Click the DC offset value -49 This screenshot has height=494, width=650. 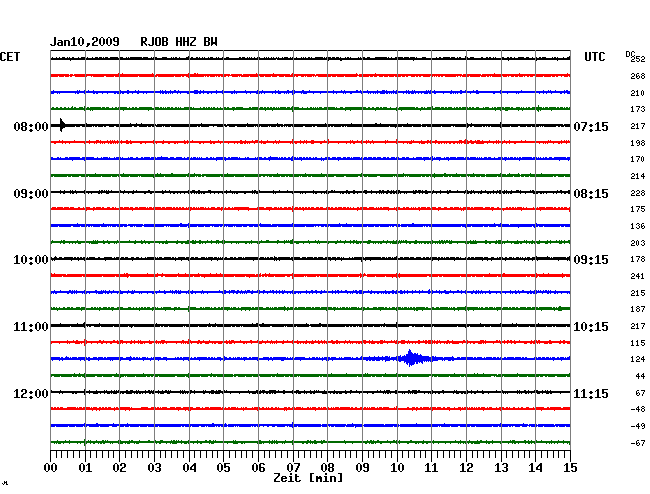click(638, 426)
